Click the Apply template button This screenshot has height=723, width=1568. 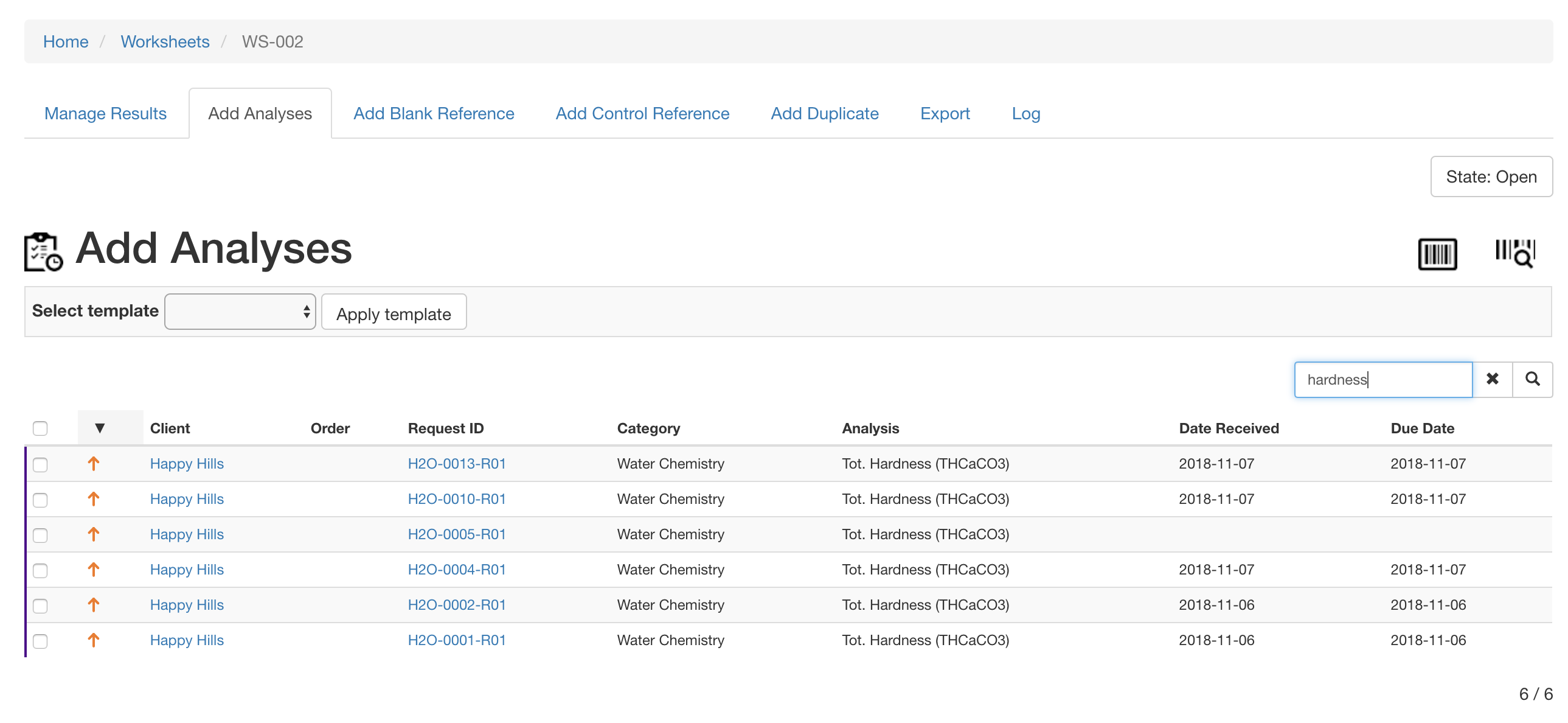(x=394, y=313)
